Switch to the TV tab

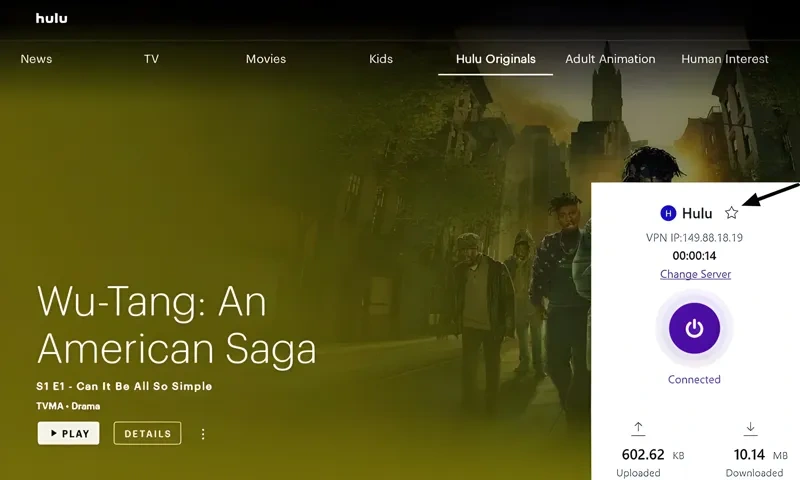(x=151, y=59)
